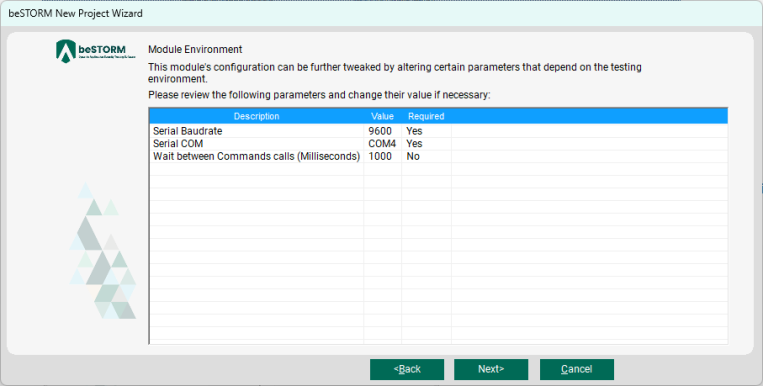
Task: Click No in Wait between Commands row
Action: pyautogui.click(x=413, y=156)
